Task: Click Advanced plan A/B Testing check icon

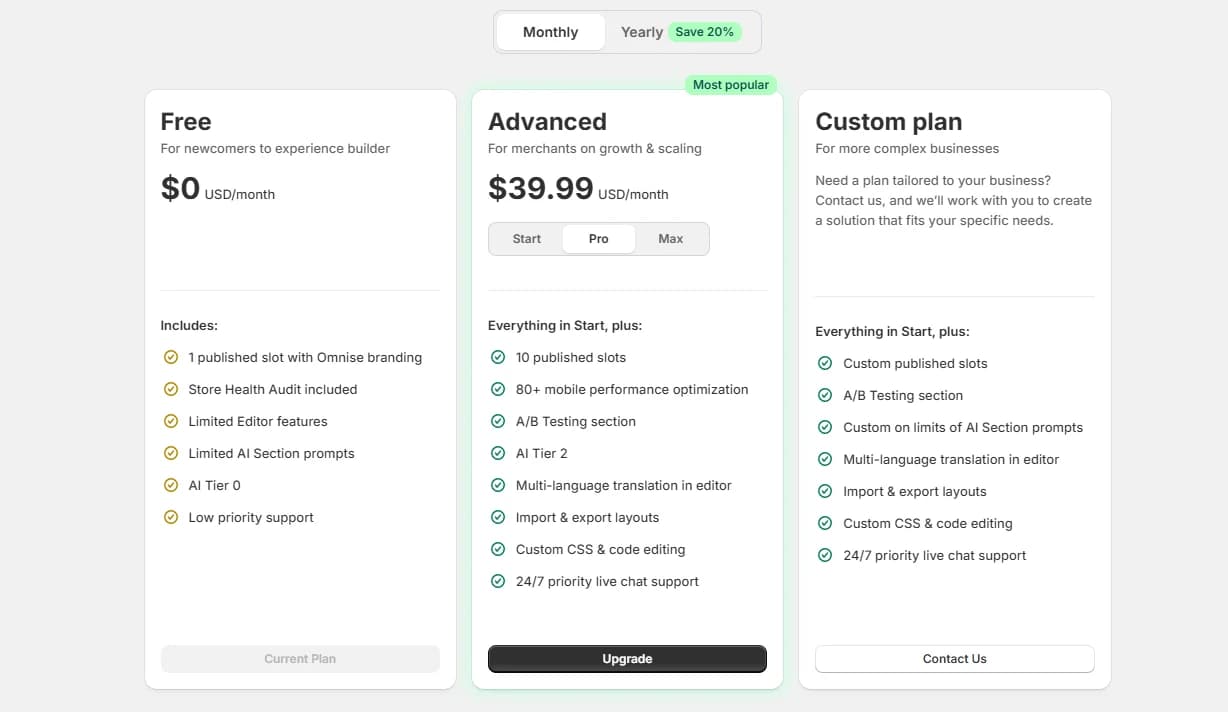Action: click(498, 421)
